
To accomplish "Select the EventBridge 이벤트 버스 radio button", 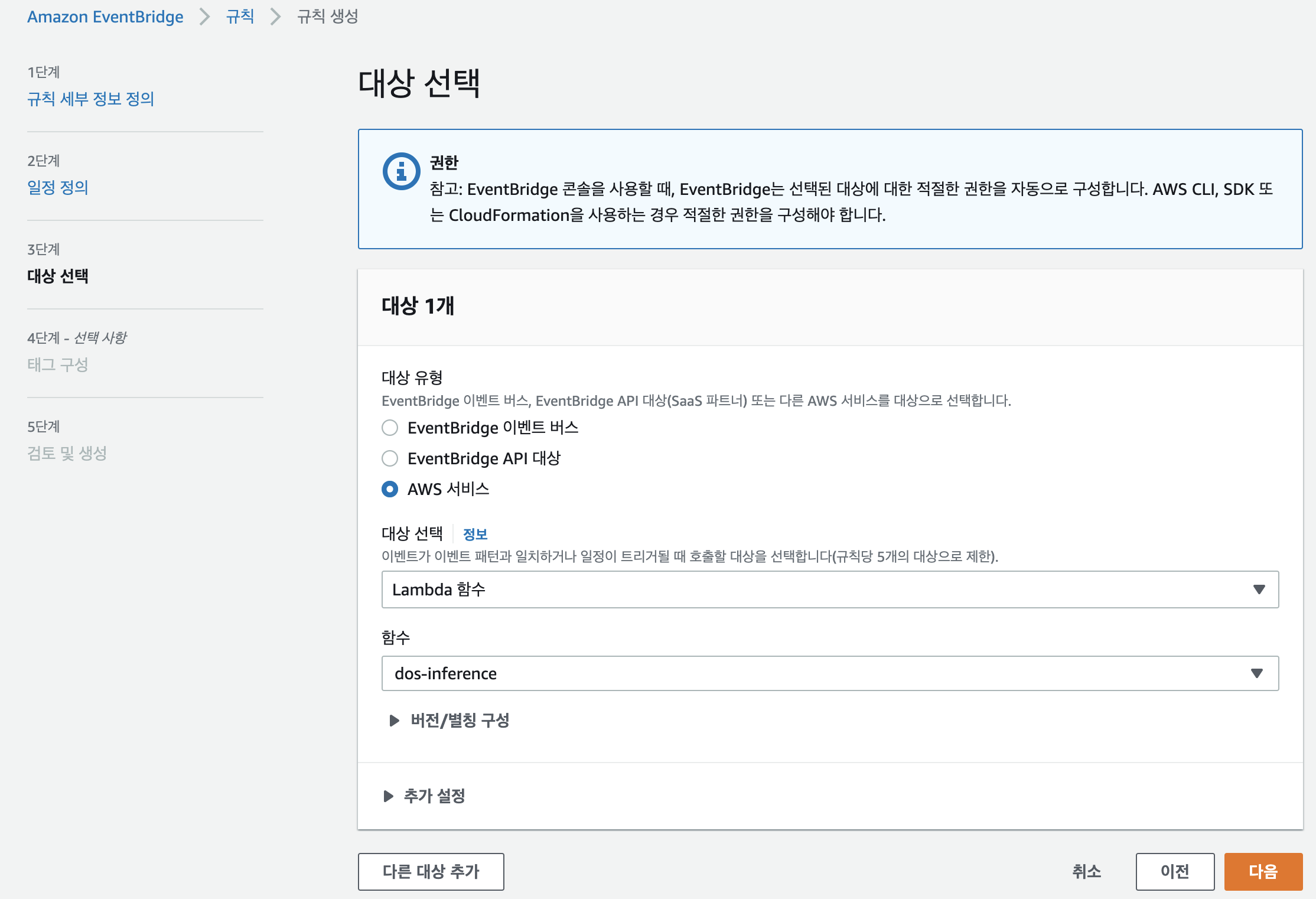I will pos(390,428).
